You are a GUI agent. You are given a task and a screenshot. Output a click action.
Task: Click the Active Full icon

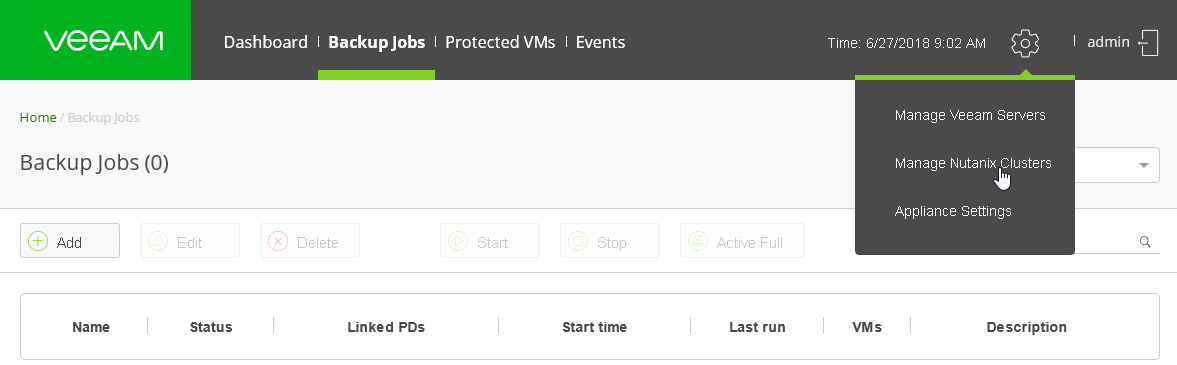(x=698, y=241)
